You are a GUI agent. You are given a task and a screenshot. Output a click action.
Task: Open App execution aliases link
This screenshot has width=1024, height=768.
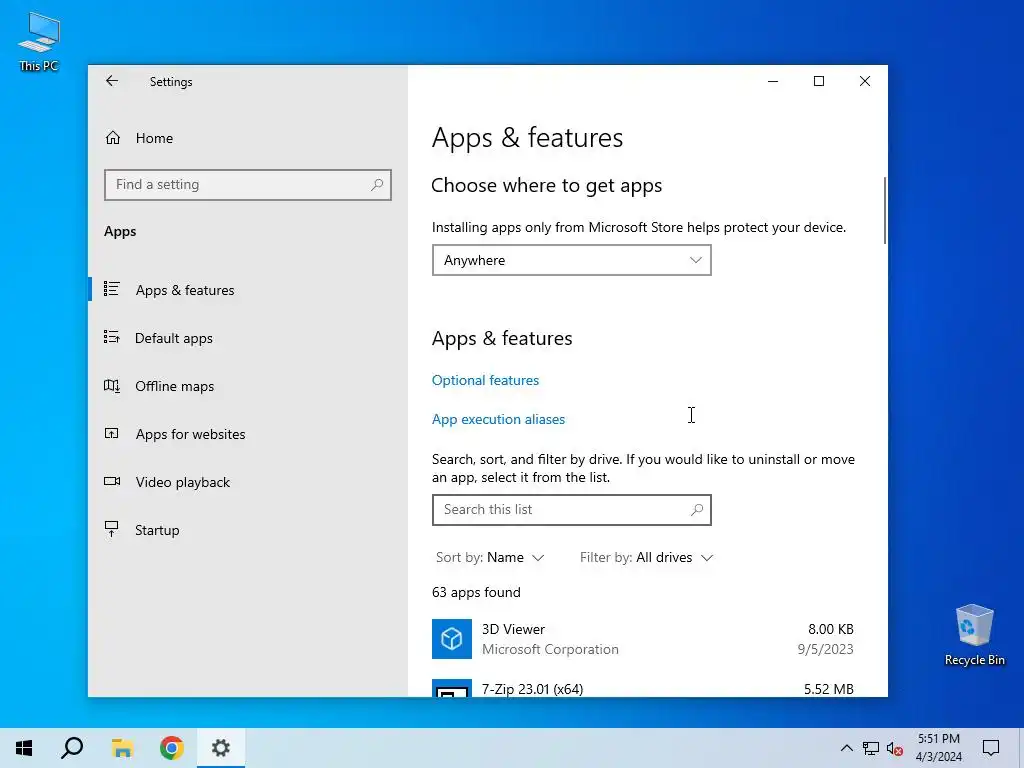coord(498,419)
